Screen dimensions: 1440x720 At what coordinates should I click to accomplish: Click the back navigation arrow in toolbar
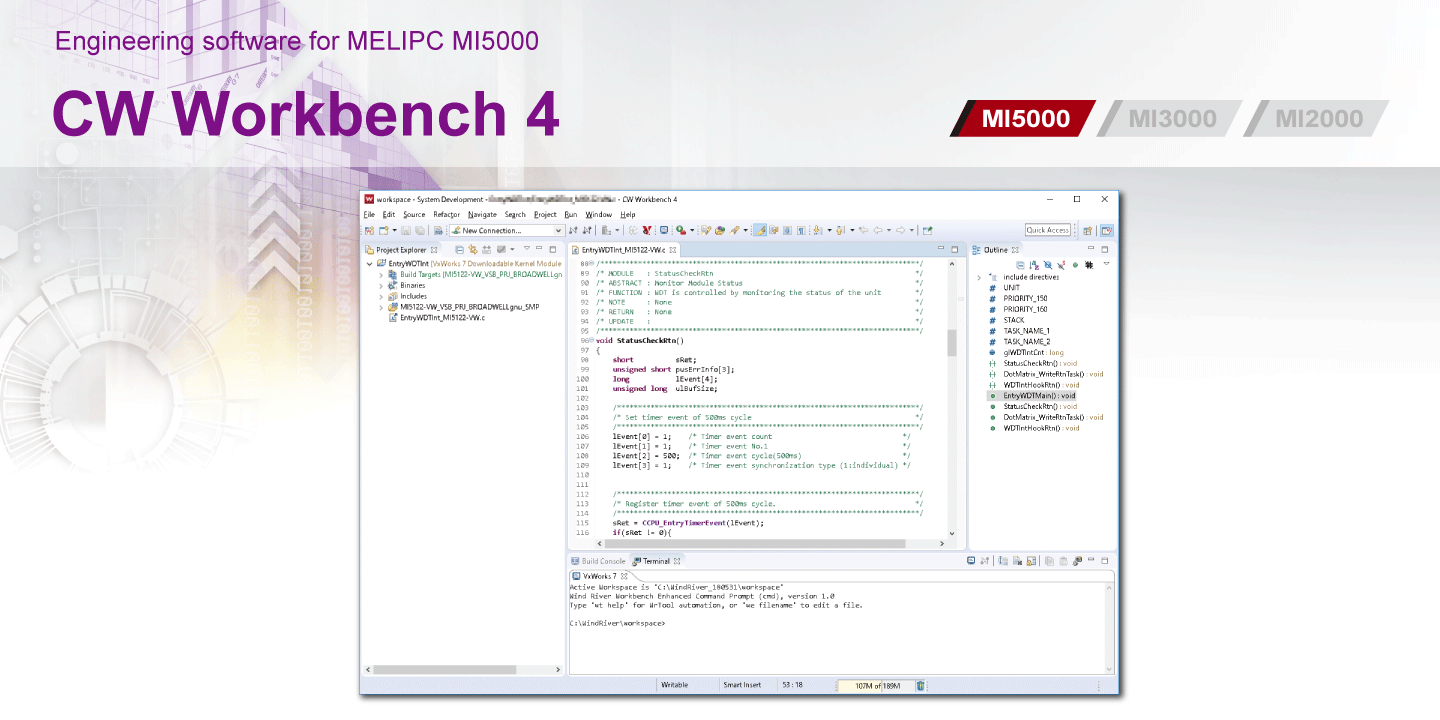pyautogui.click(x=878, y=230)
